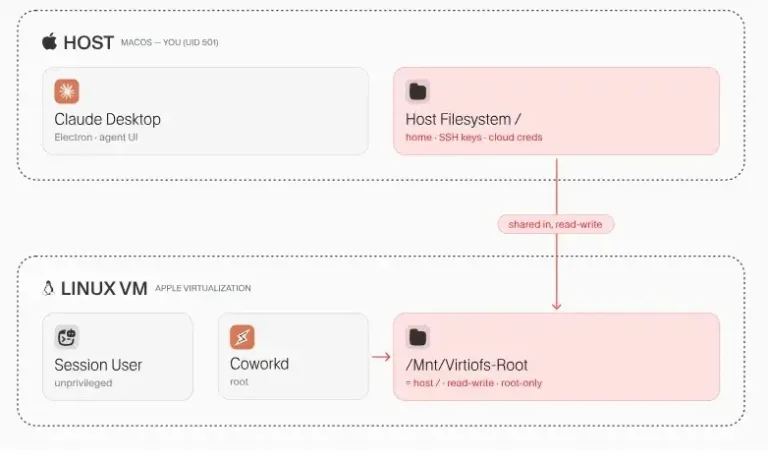The width and height of the screenshot is (768, 462).
Task: Click the folder icon in Virtiofs-Root card
Action: (418, 337)
